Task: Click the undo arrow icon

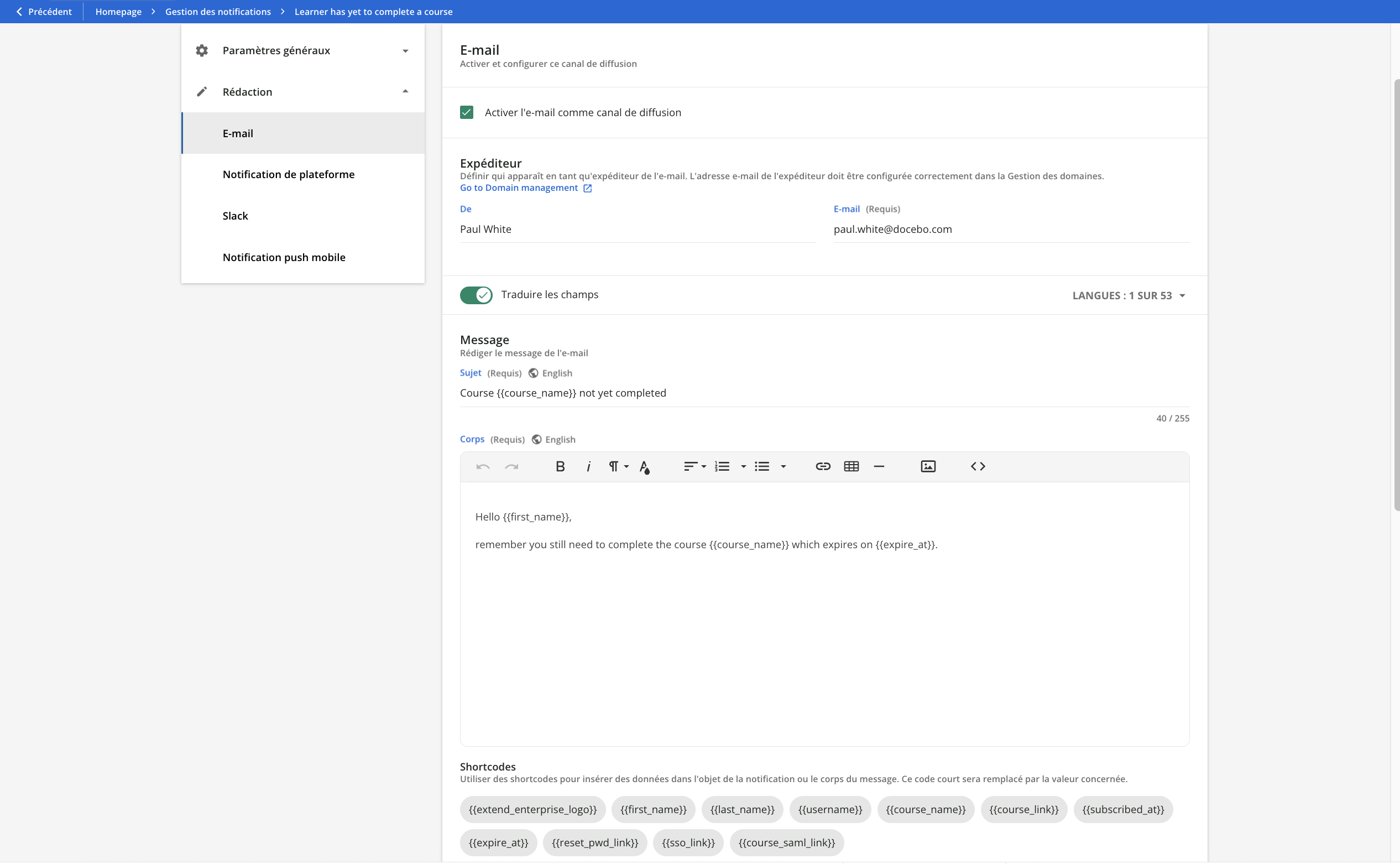Action: tap(483, 466)
